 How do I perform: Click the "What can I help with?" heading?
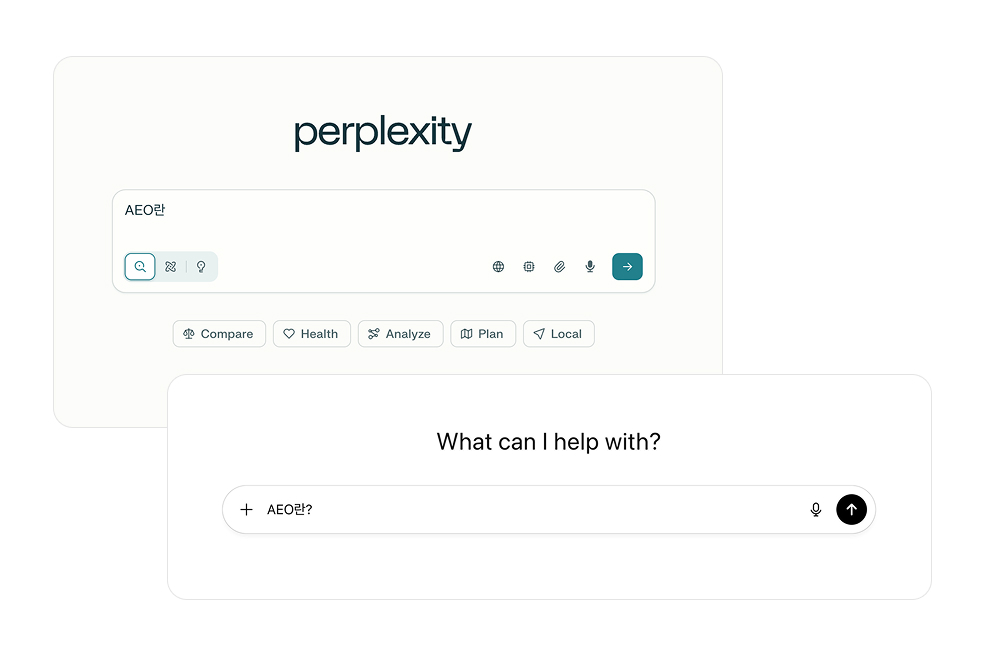click(549, 442)
